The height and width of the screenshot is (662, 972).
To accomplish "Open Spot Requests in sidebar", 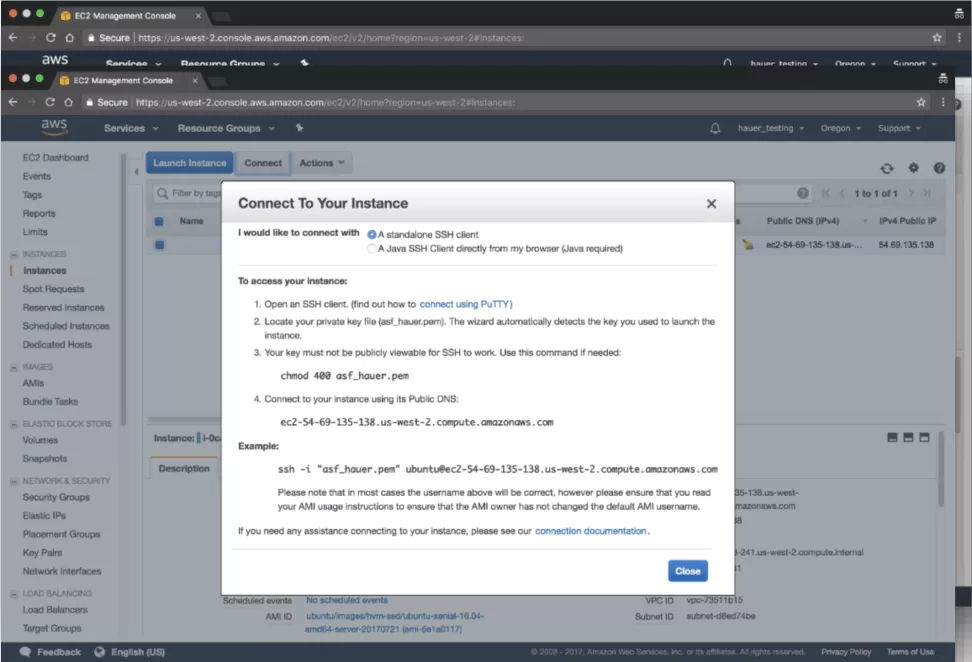I will pos(53,289).
